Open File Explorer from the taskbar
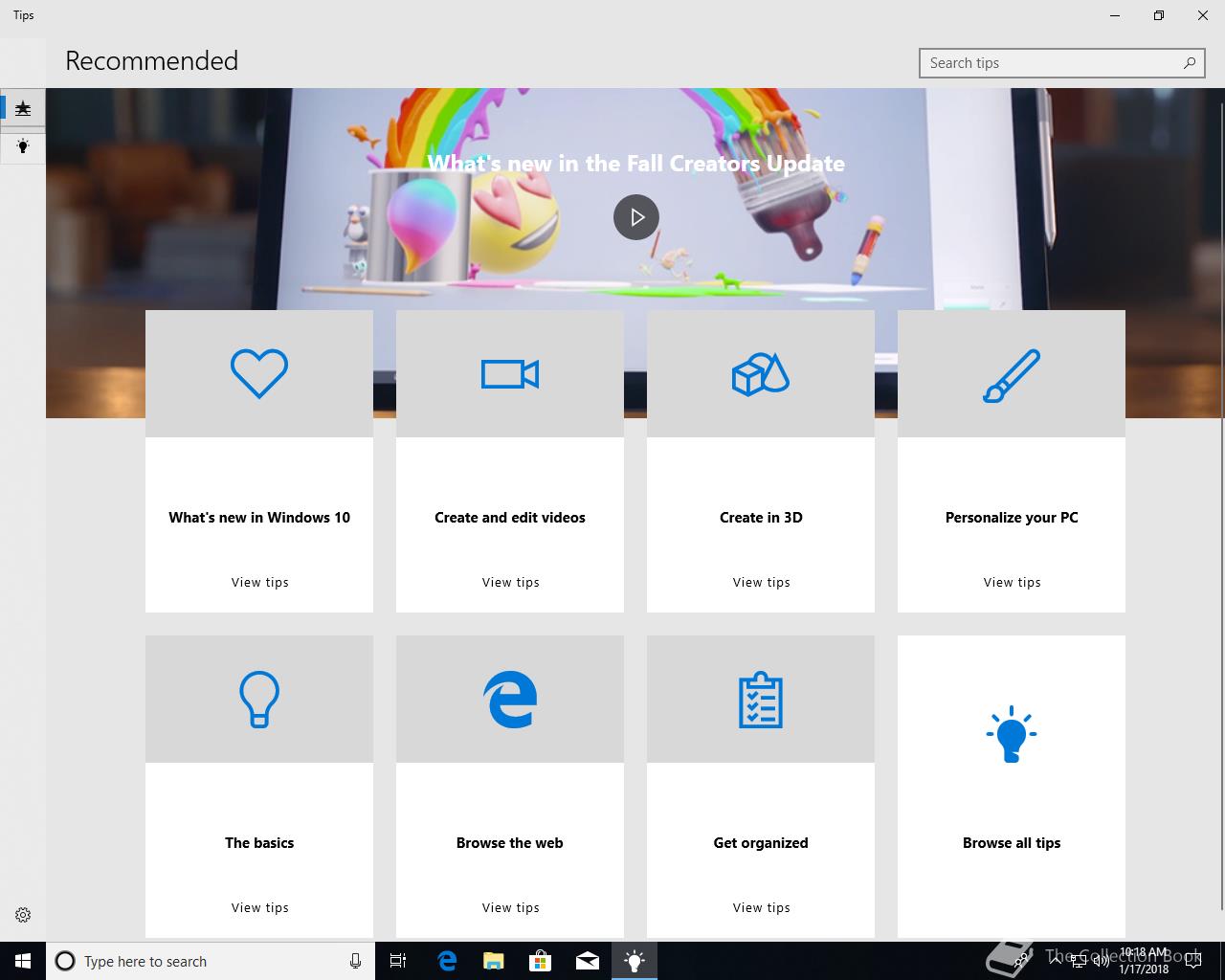This screenshot has height=980, width=1225. click(x=494, y=961)
